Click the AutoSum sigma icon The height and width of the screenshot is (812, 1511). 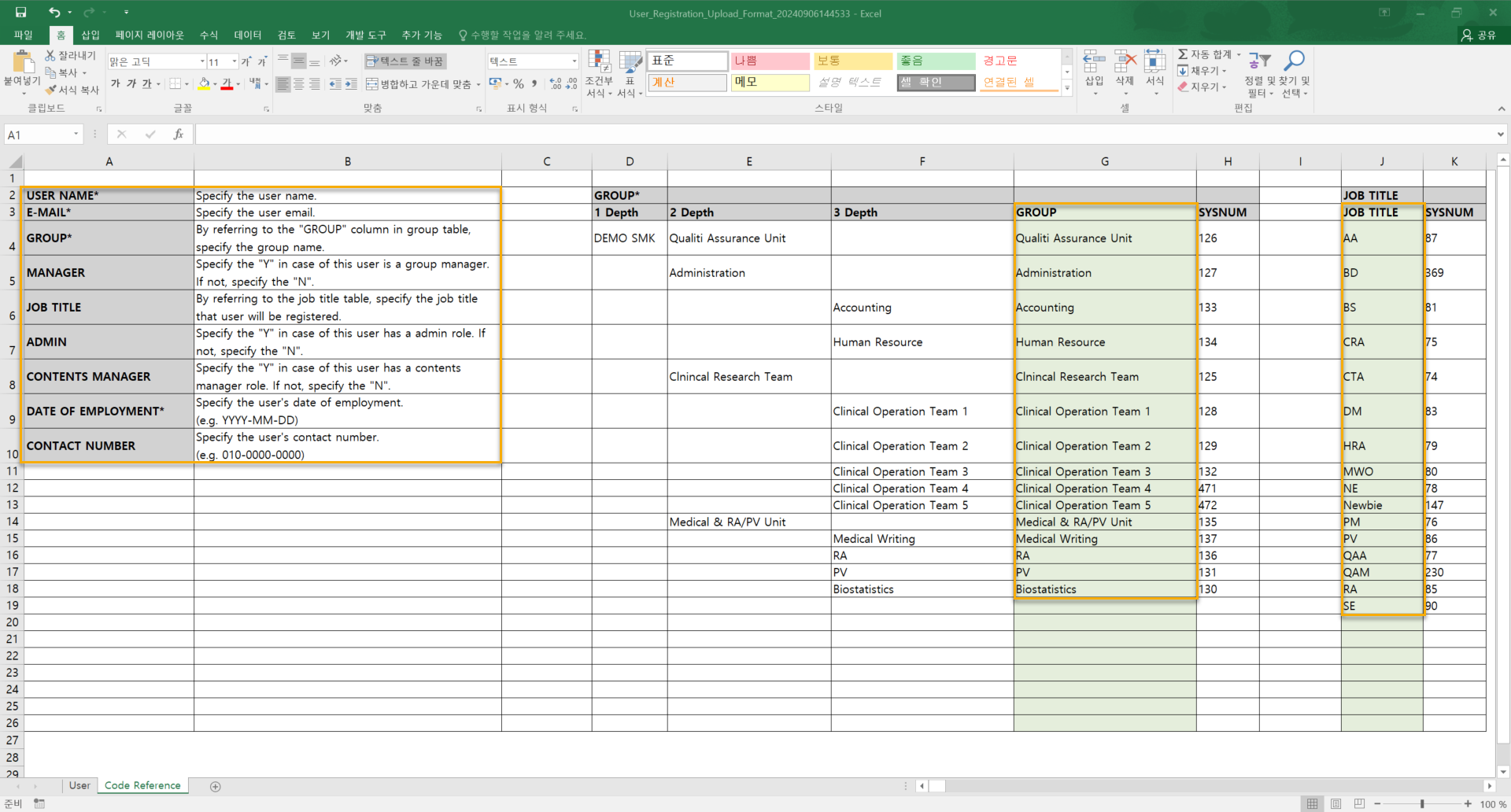(x=1183, y=54)
